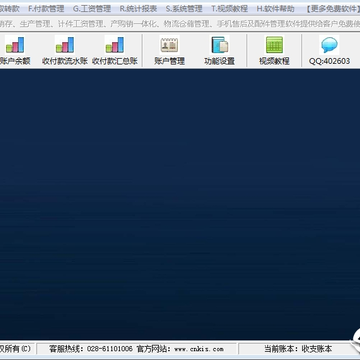
Task: Open QQ:402603 chat bubble contact
Action: point(329,51)
